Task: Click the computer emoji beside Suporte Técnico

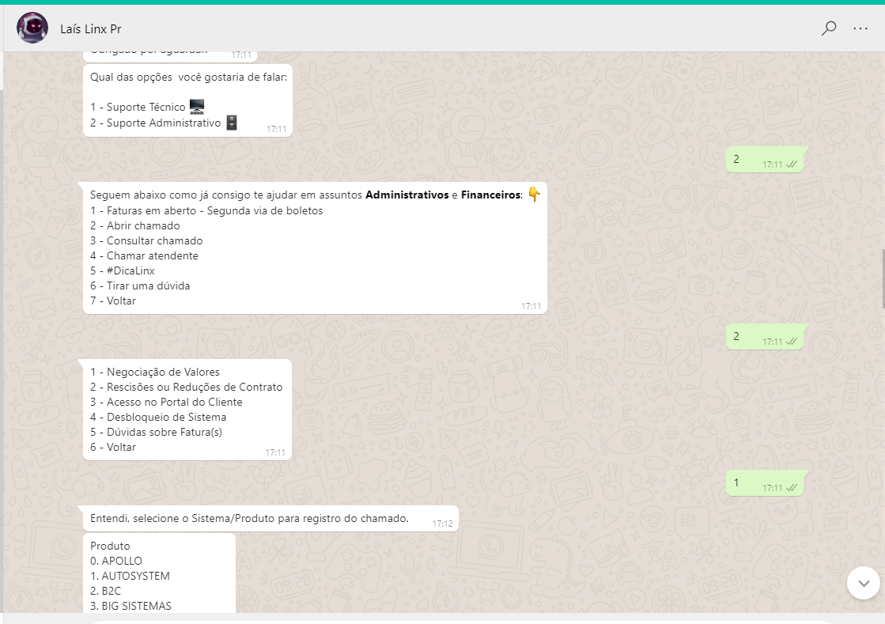Action: point(196,106)
